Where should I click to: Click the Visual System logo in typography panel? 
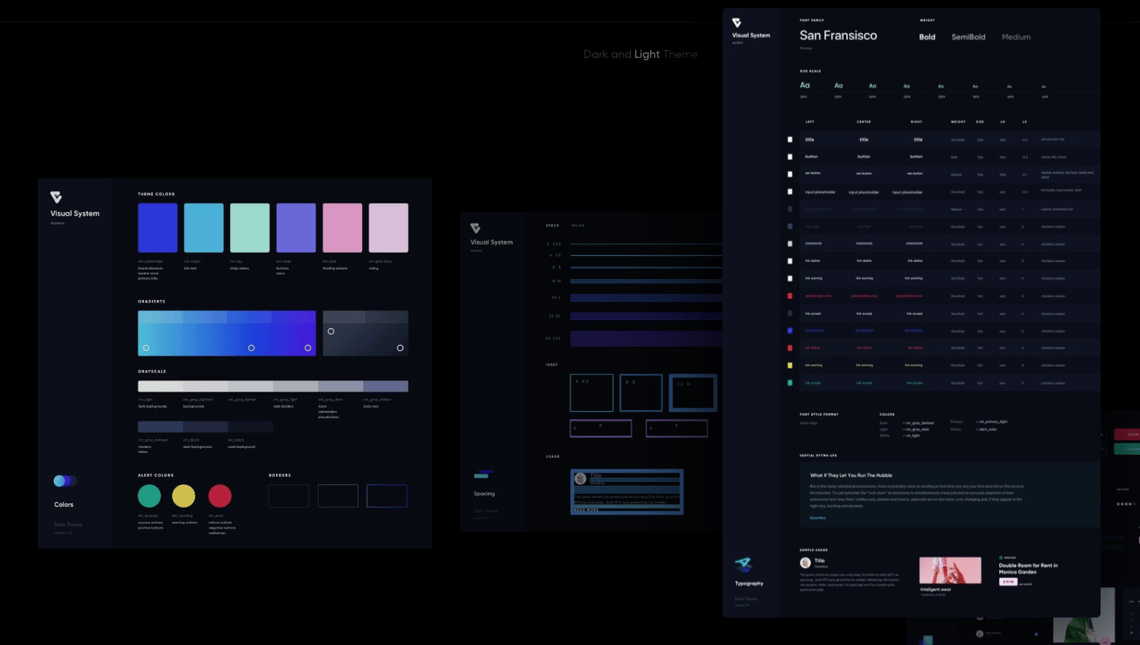pos(737,23)
